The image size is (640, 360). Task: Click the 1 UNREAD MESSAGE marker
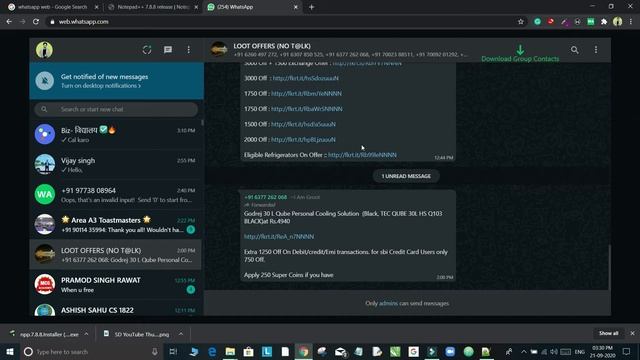pyautogui.click(x=406, y=176)
